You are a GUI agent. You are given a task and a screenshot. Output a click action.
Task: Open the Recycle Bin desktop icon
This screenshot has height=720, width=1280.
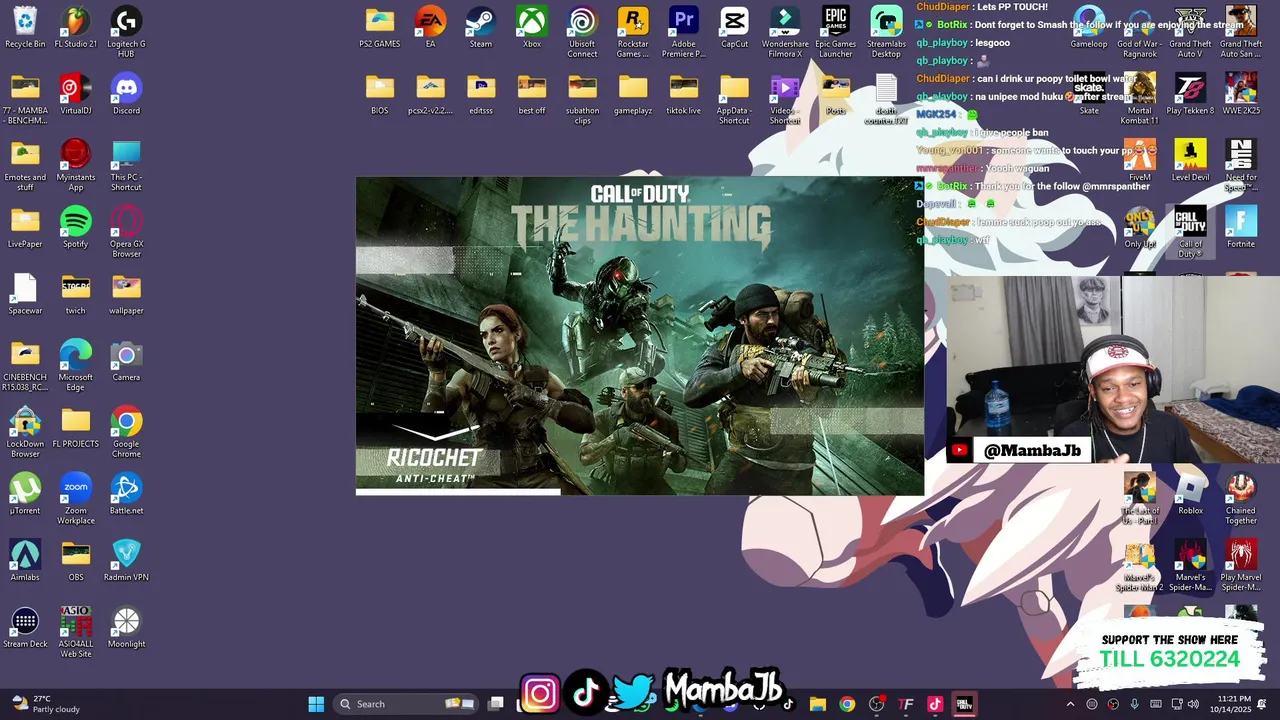25,27
